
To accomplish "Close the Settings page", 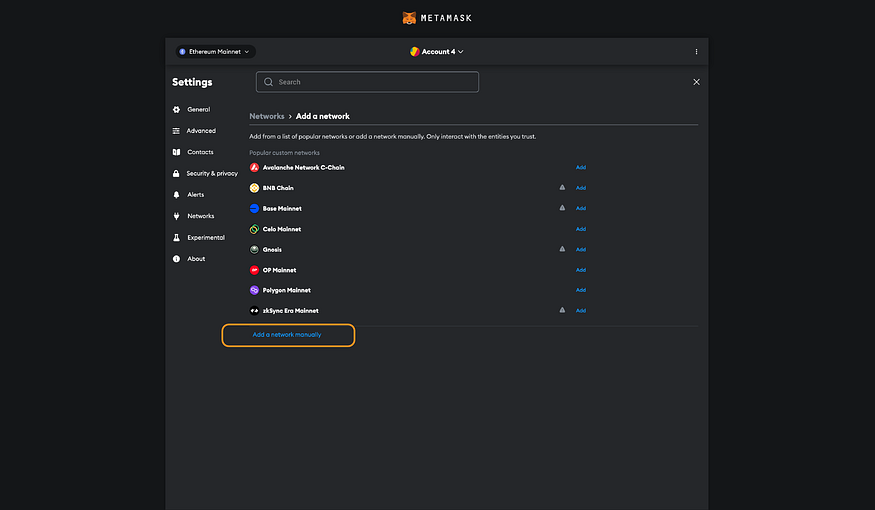I will pyautogui.click(x=696, y=82).
